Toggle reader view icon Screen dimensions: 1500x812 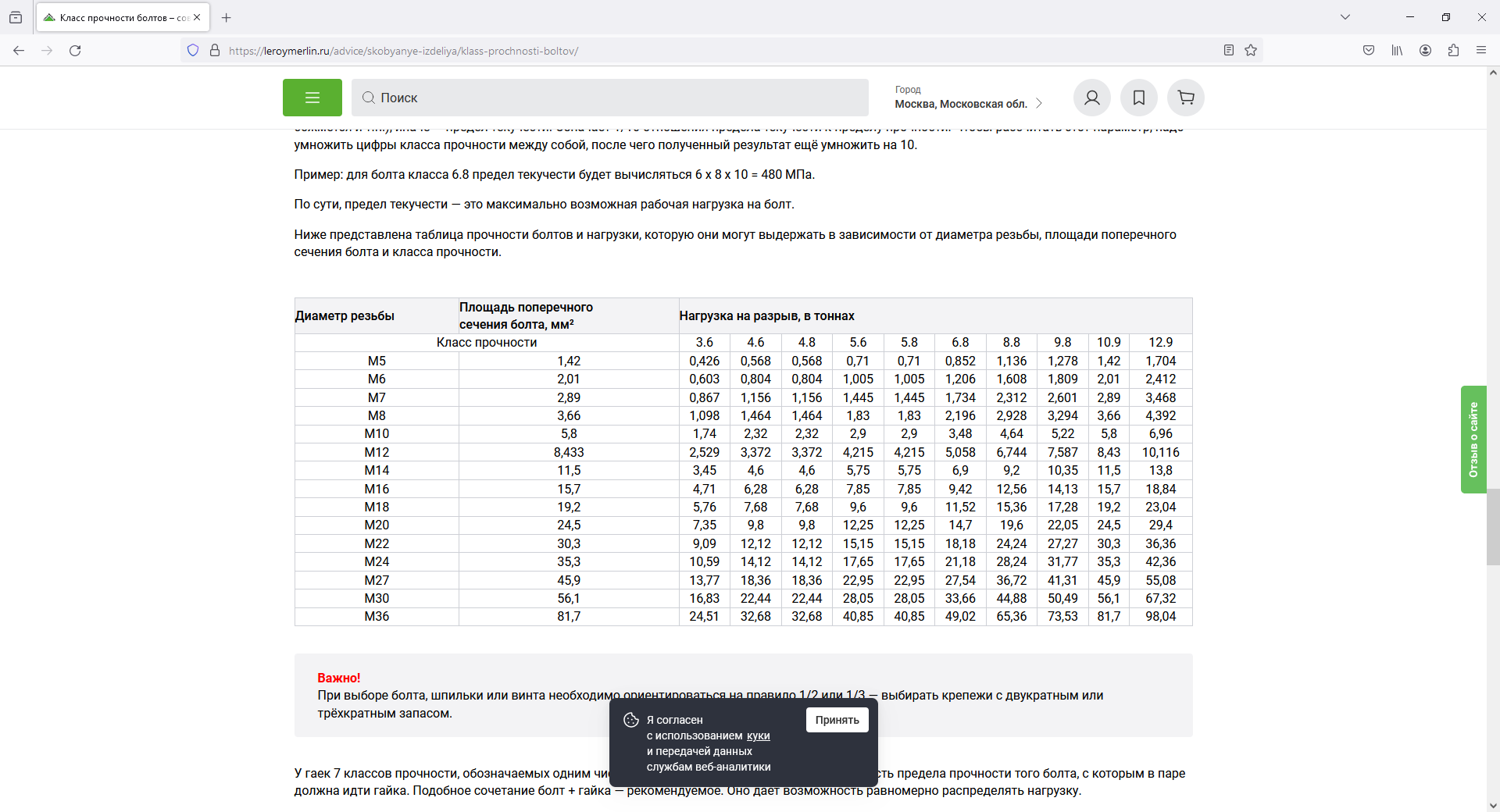pos(1228,50)
